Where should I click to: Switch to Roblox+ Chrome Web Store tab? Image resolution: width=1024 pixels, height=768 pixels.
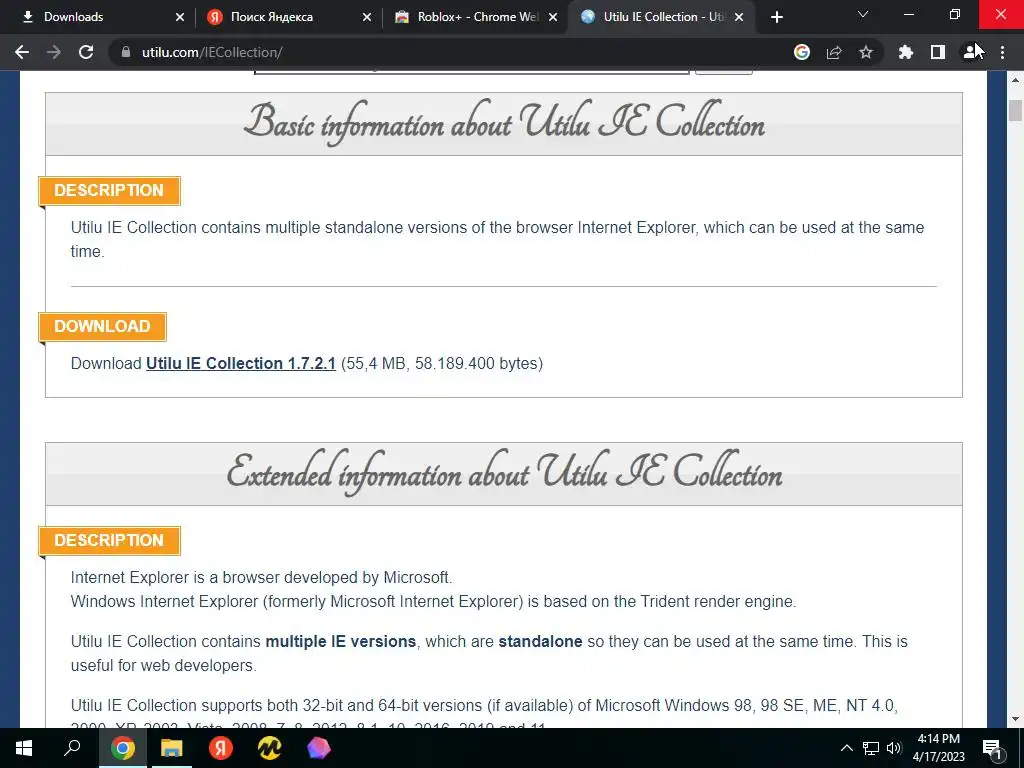(x=476, y=17)
